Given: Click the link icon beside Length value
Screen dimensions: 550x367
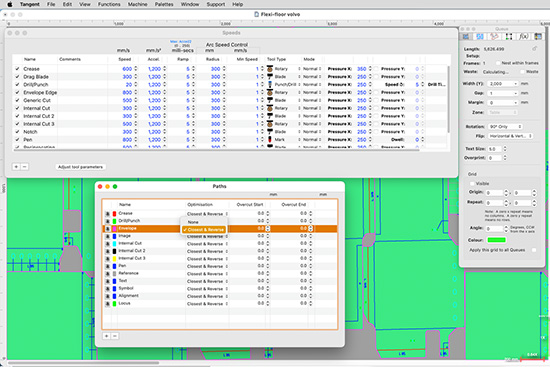Looking at the screenshot, I should click(535, 49).
